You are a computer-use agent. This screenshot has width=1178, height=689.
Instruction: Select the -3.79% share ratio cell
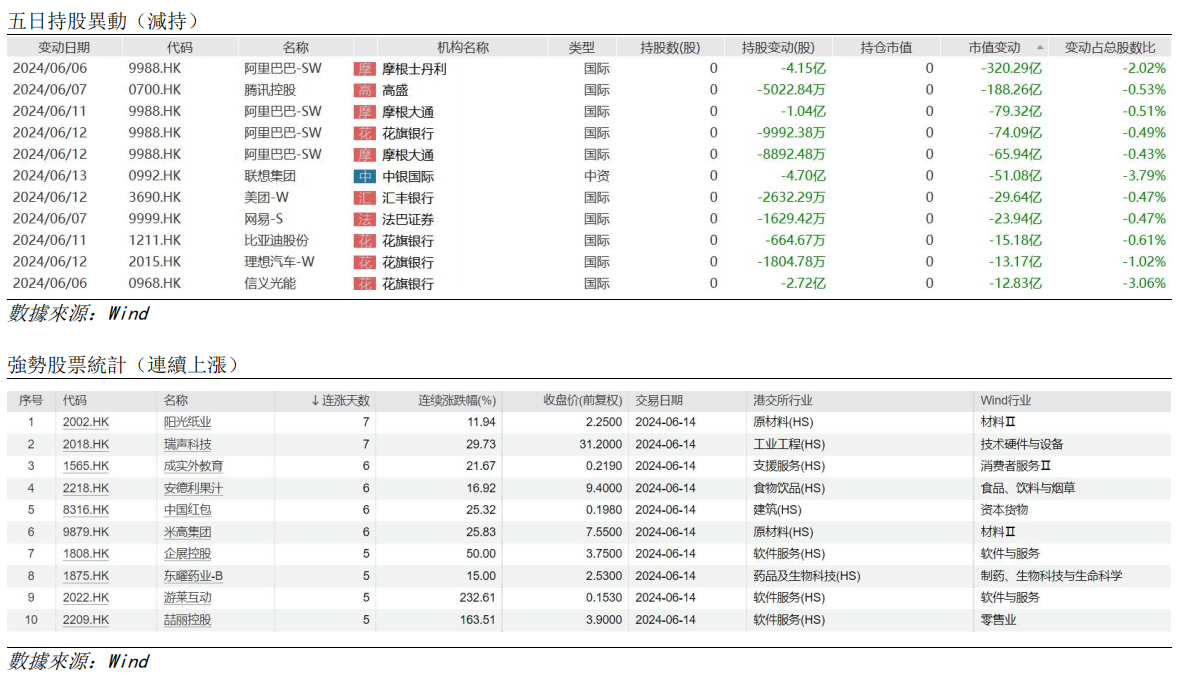tap(1144, 176)
